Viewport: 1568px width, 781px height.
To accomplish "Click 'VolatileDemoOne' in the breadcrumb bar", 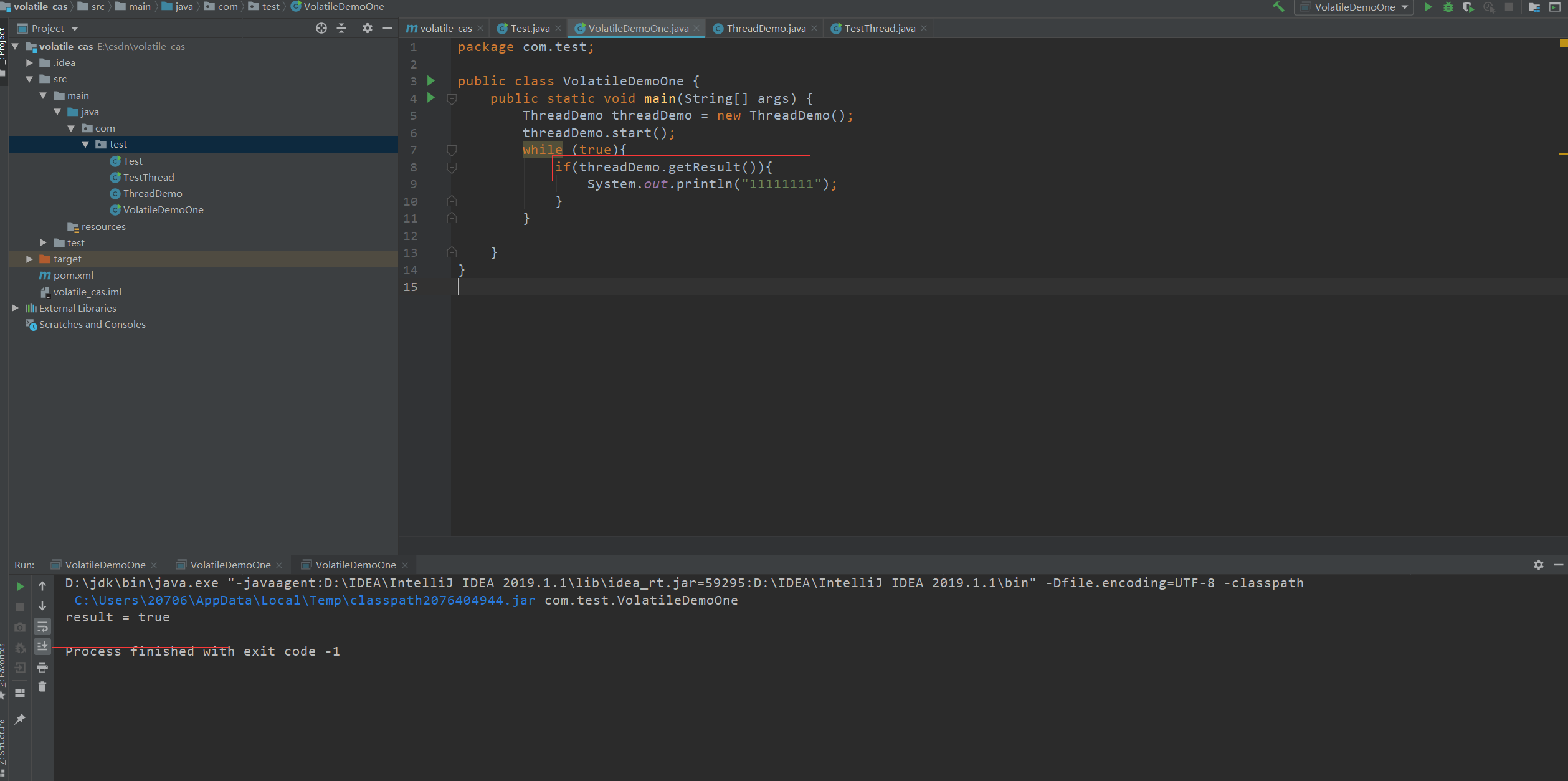I will coord(344,6).
